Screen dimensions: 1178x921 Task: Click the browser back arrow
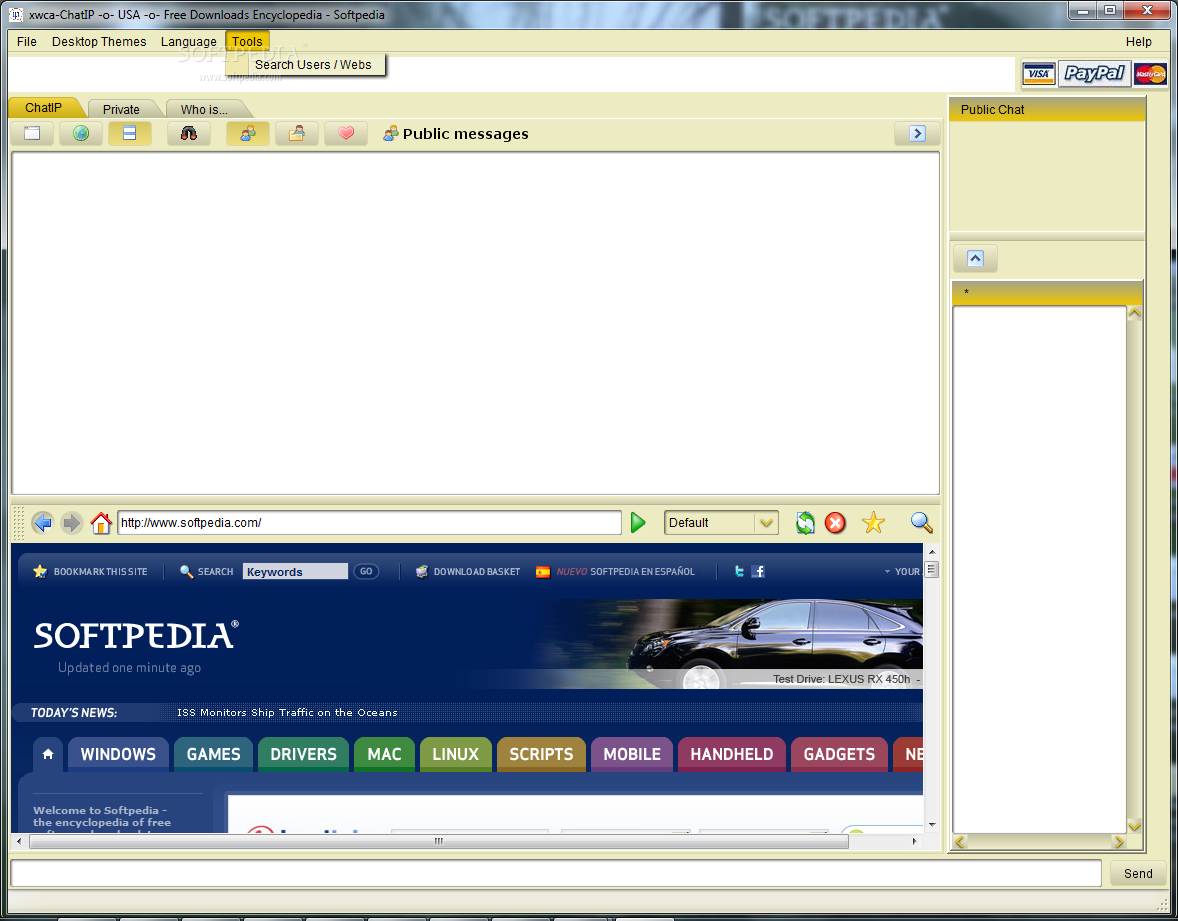point(42,522)
